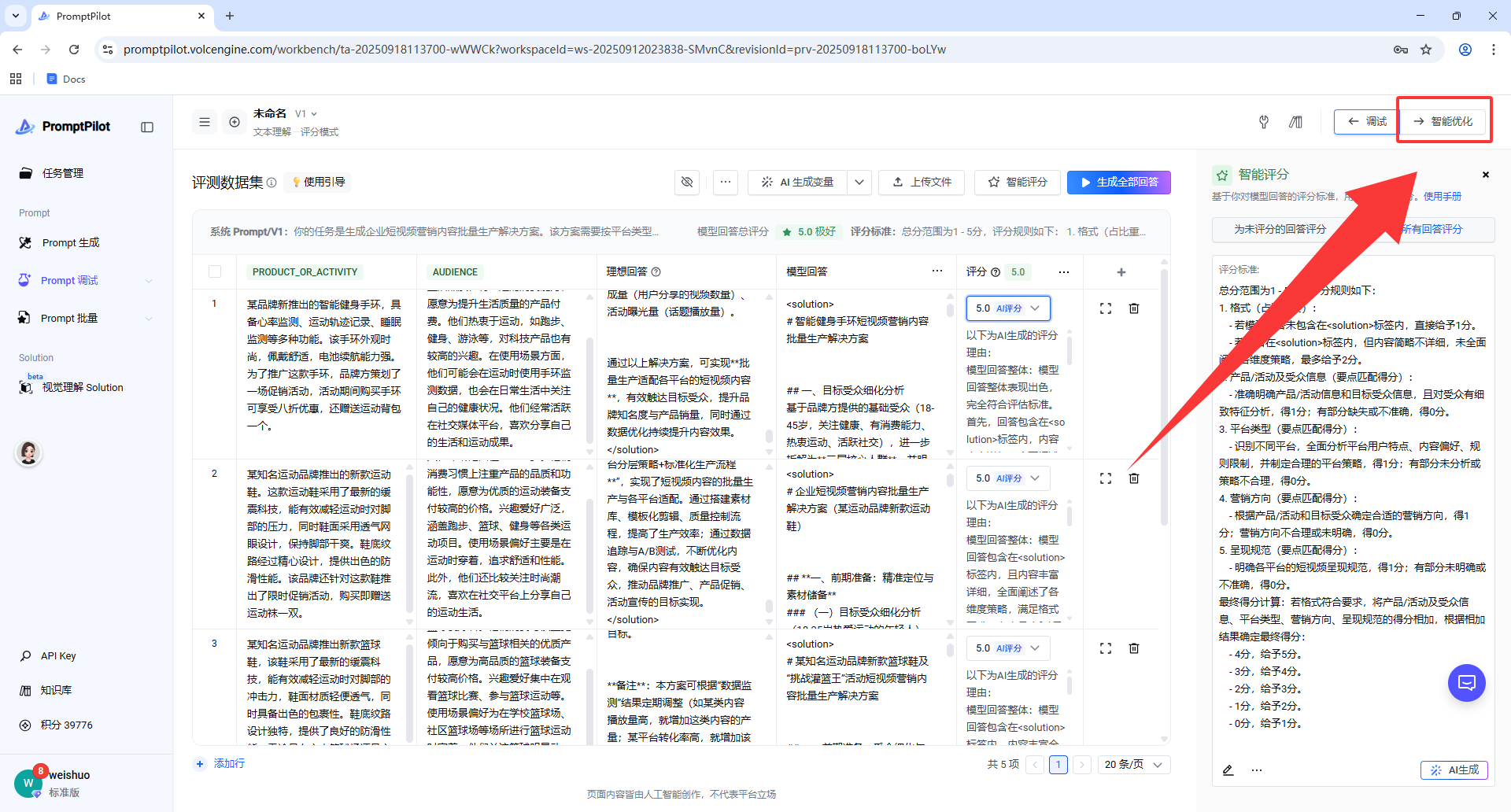
Task: Select 为未评分的回答评分 tab
Action: click(1280, 230)
